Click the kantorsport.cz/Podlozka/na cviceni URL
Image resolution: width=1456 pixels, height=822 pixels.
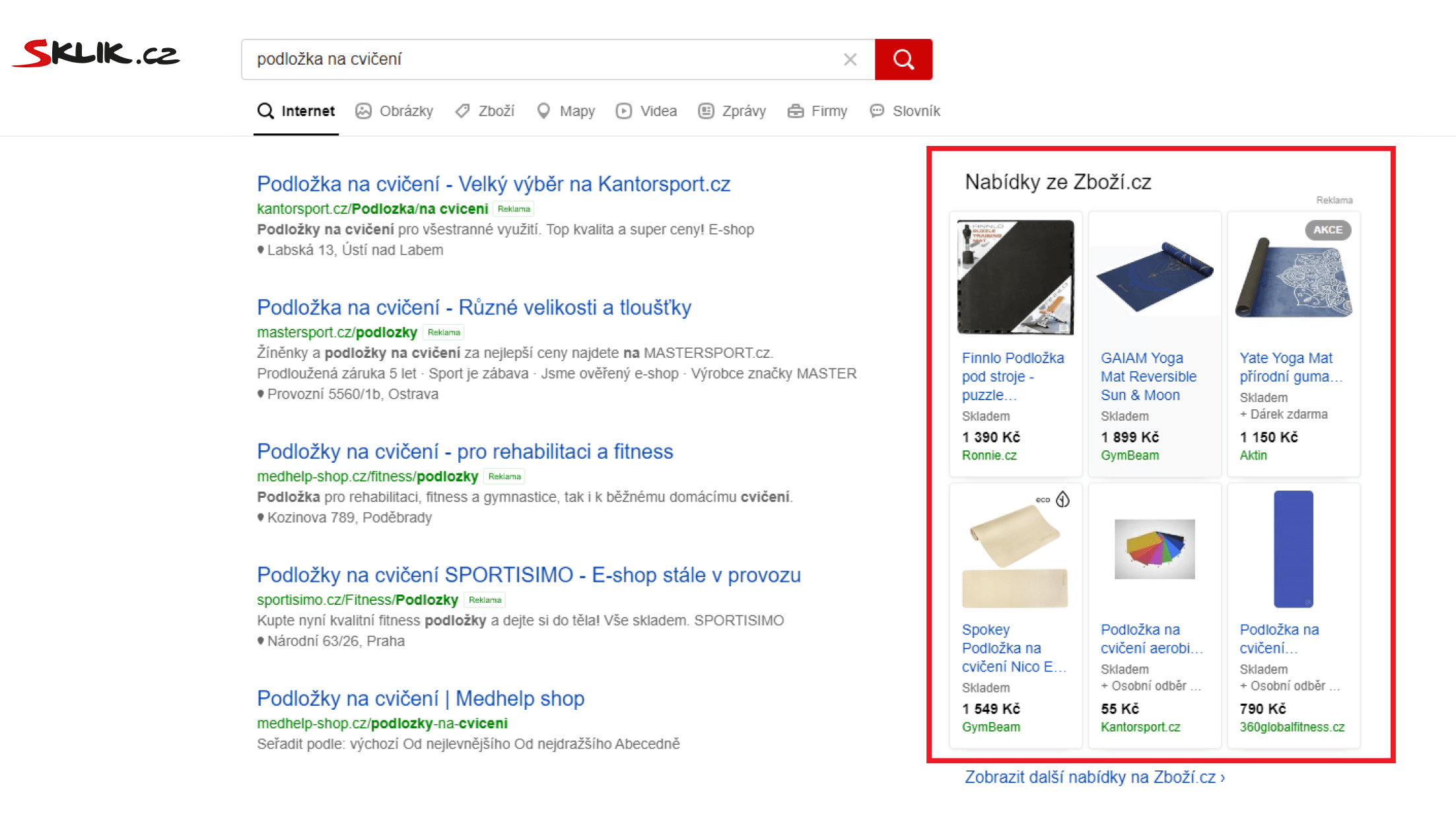(x=372, y=209)
